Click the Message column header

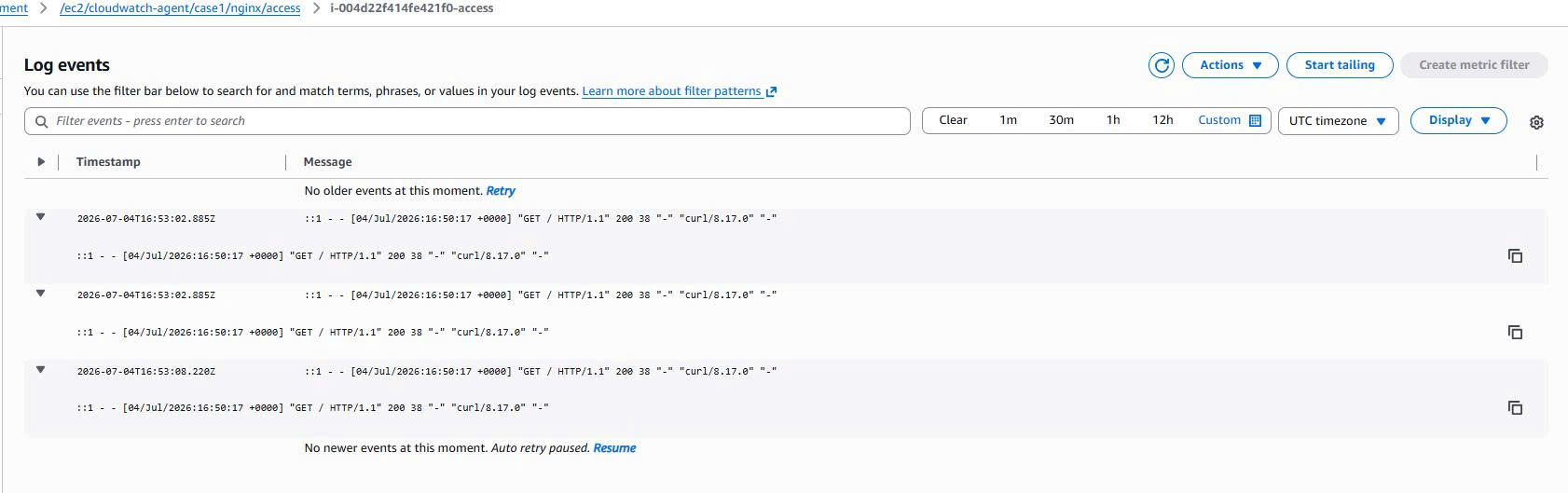coord(327,162)
